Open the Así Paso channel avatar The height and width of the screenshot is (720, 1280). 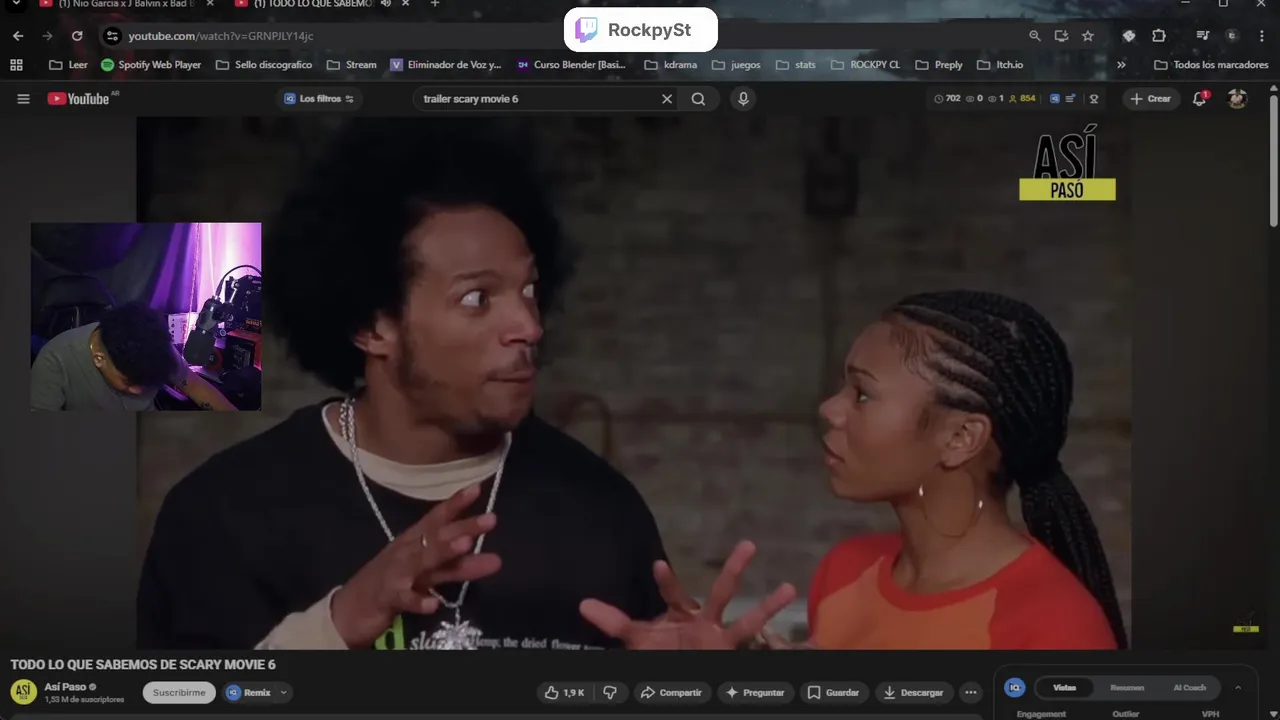click(23, 692)
